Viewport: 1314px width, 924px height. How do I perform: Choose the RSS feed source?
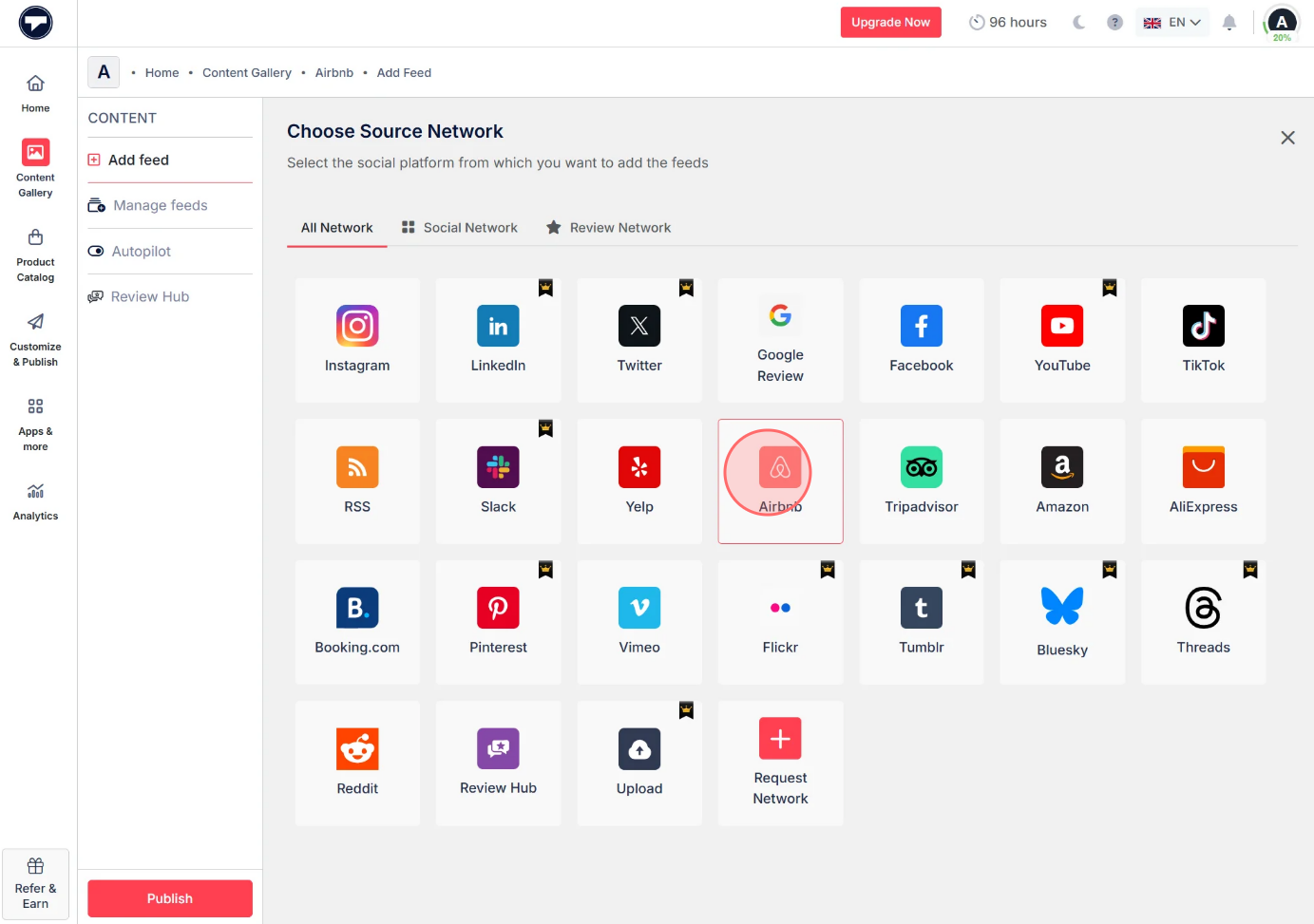(357, 481)
